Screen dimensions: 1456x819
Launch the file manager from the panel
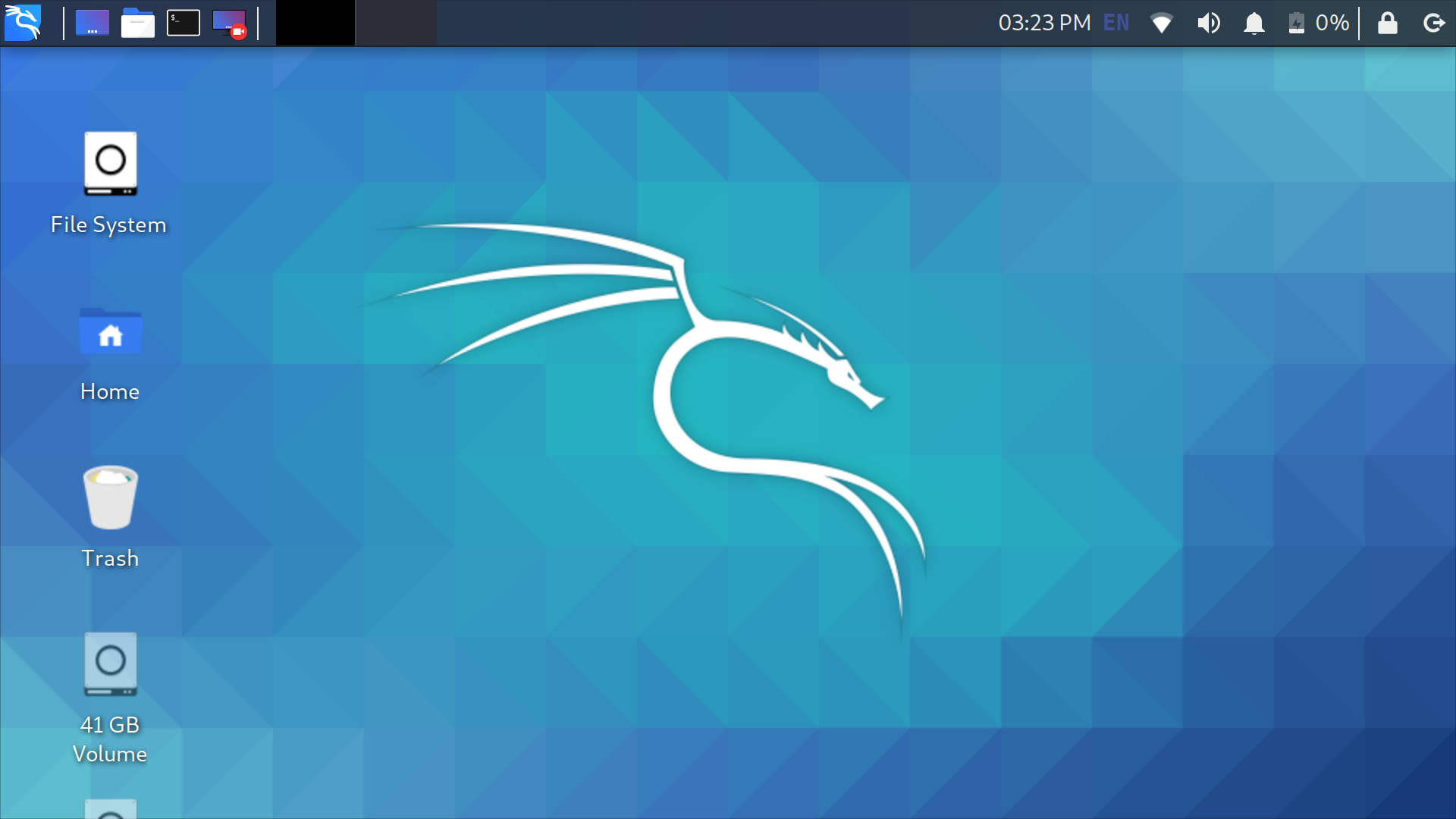(138, 23)
